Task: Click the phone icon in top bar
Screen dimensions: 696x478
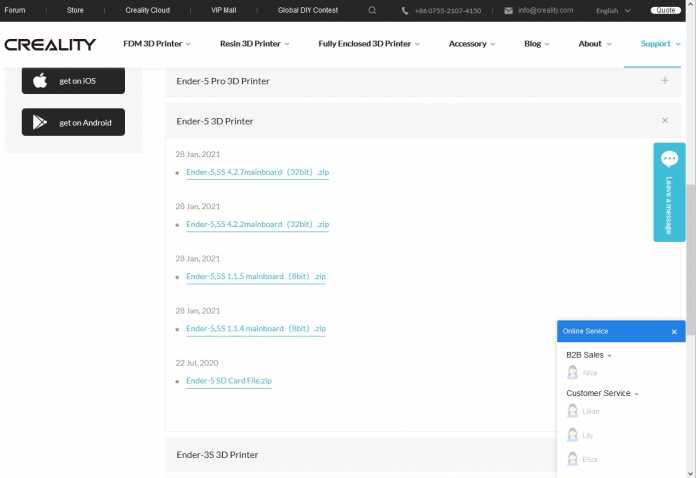Action: 404,11
